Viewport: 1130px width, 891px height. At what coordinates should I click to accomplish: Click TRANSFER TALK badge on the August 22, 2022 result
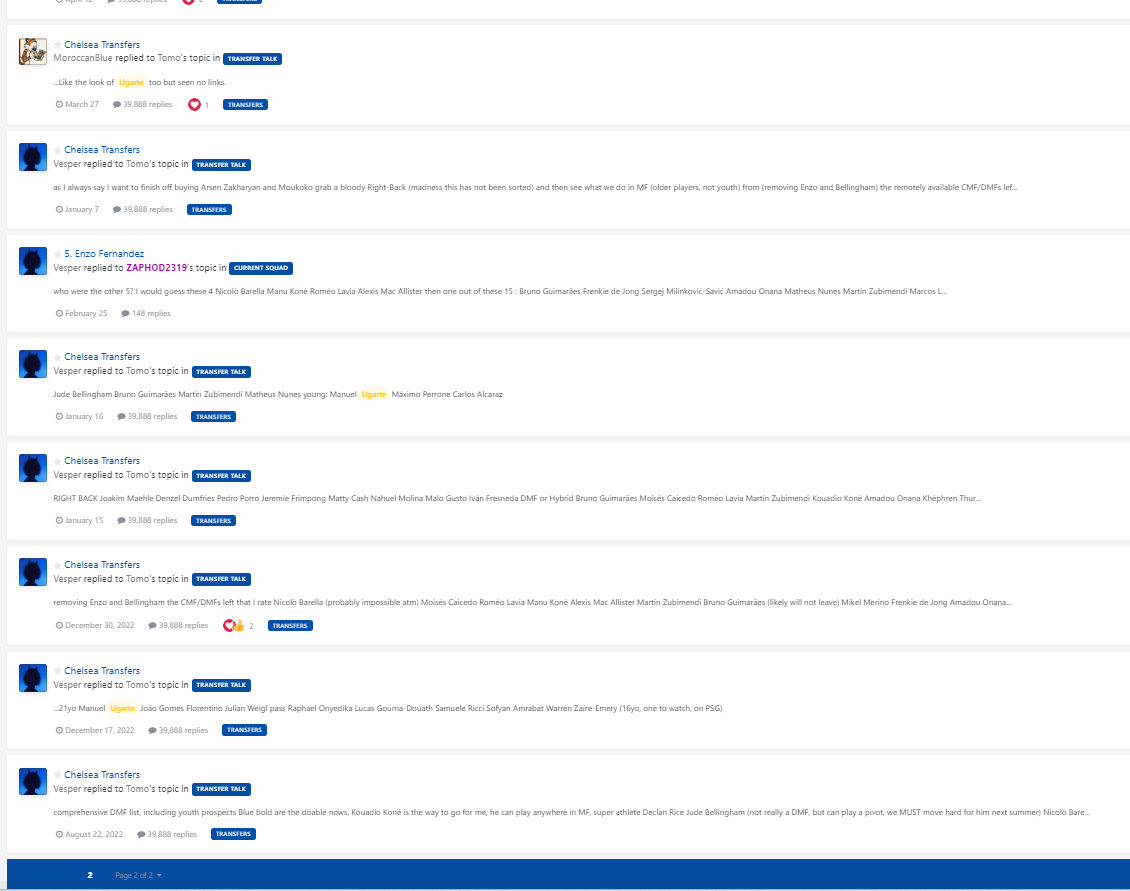221,789
